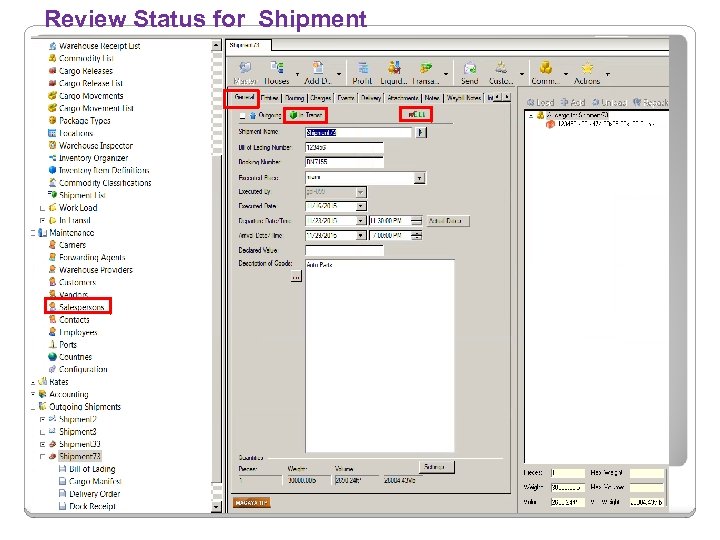720x540 pixels.
Task: Open the Transactions toolbar icon
Action: coord(426,72)
